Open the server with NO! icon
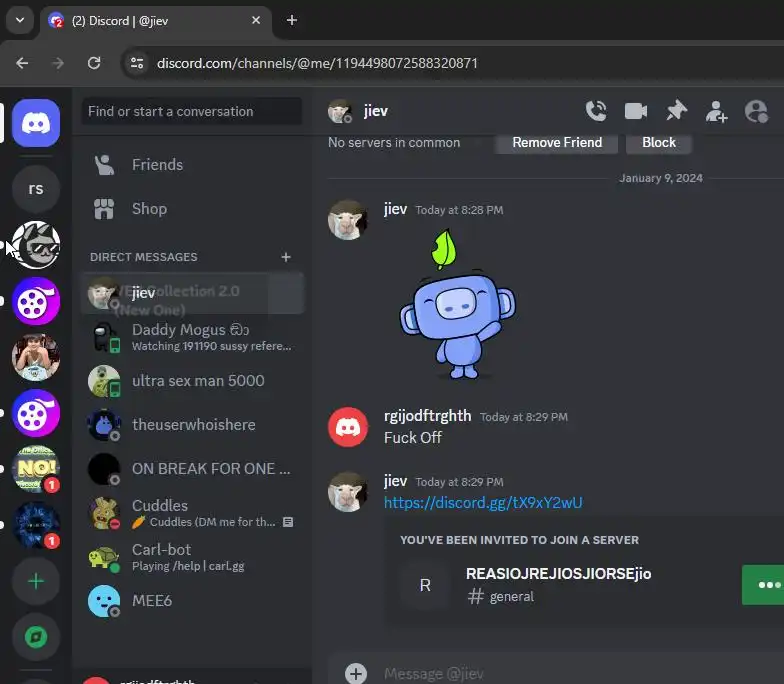 tap(36, 469)
